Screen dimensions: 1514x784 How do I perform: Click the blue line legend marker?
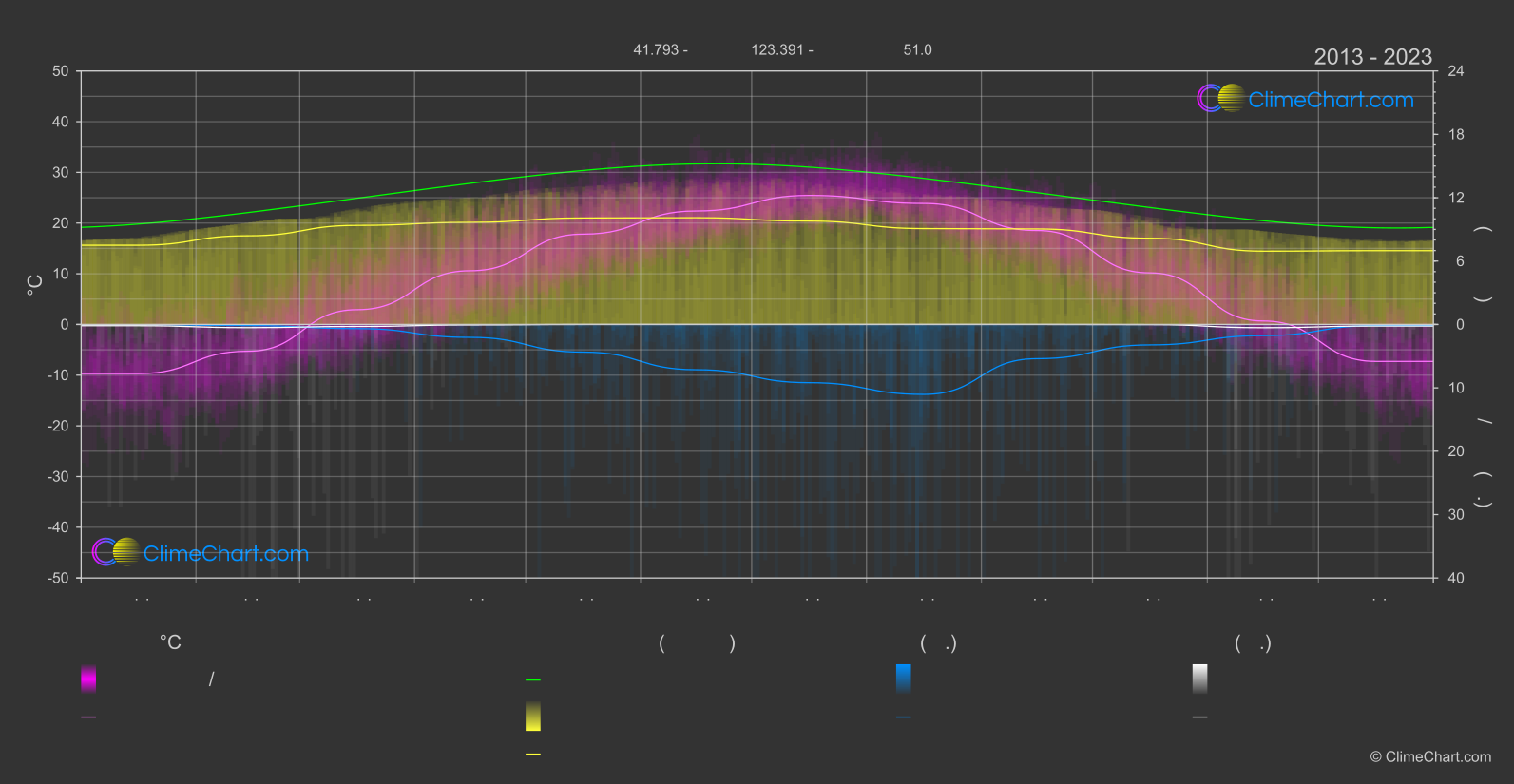click(x=904, y=717)
